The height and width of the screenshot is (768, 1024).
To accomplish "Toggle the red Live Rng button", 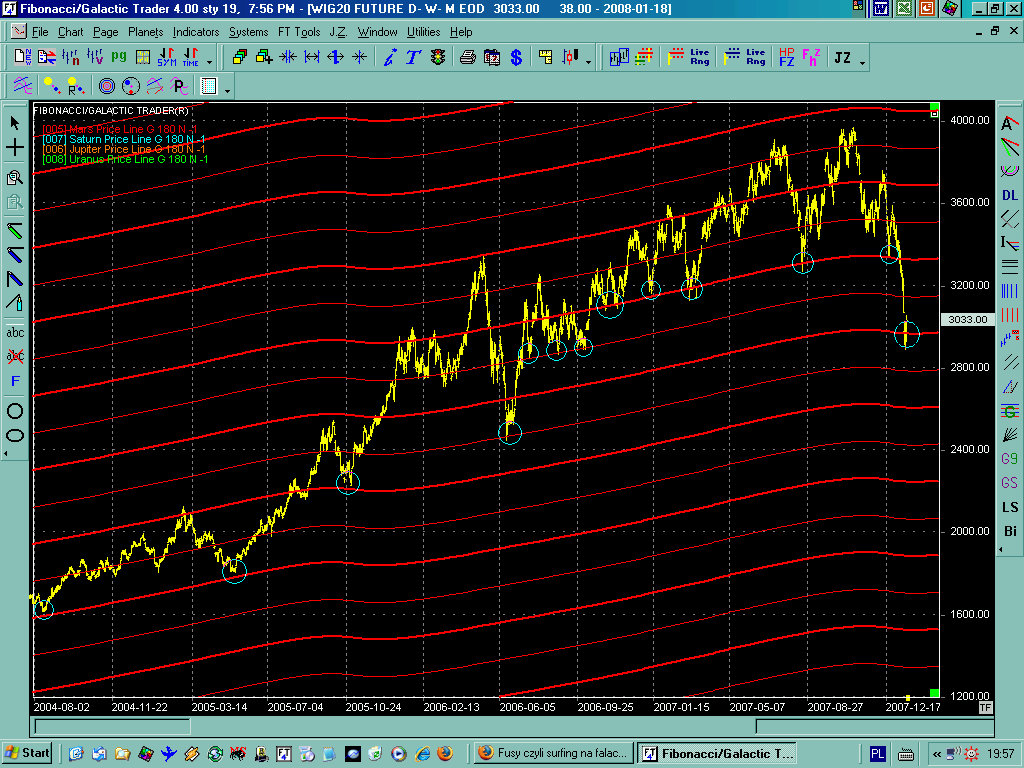I will click(689, 58).
